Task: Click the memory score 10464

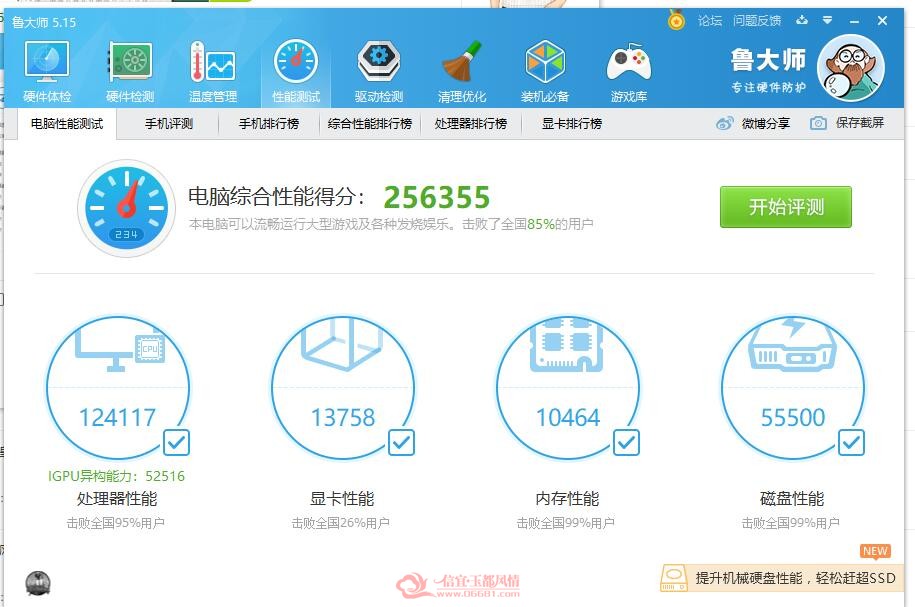Action: coord(568,417)
